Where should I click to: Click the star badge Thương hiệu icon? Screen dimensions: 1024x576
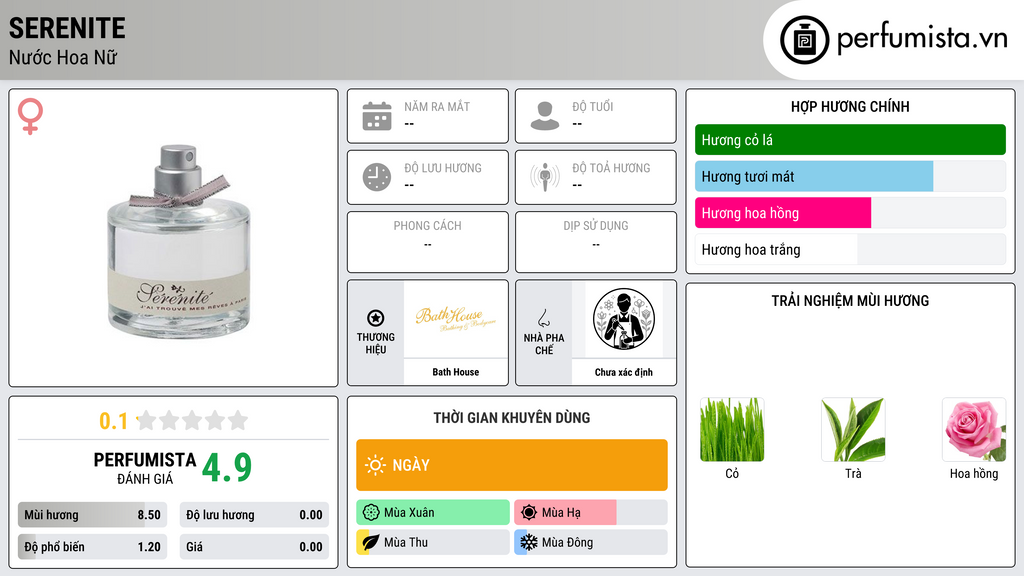[376, 318]
